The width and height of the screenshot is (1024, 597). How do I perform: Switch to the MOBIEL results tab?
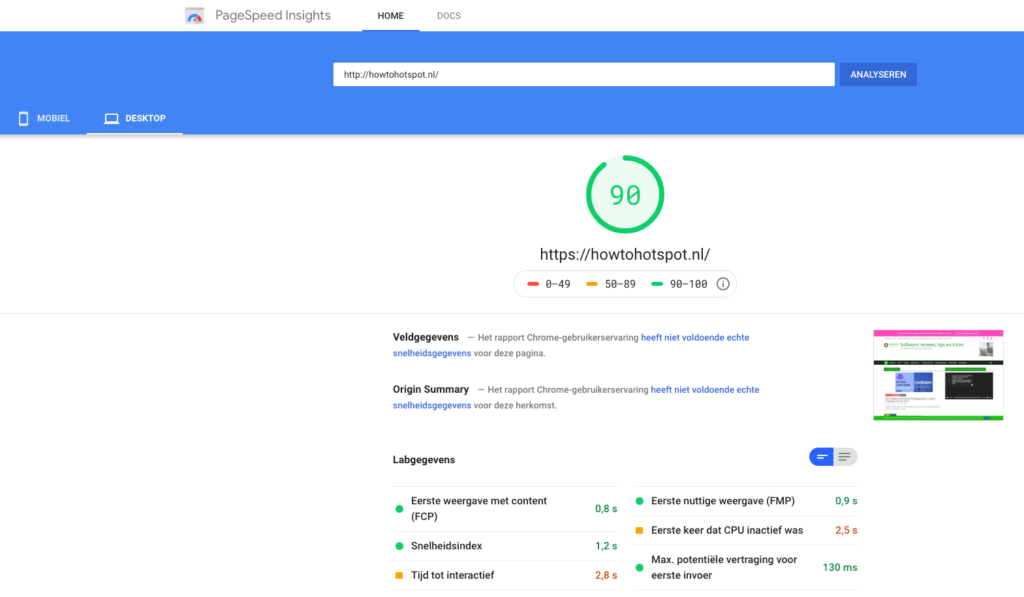click(43, 118)
